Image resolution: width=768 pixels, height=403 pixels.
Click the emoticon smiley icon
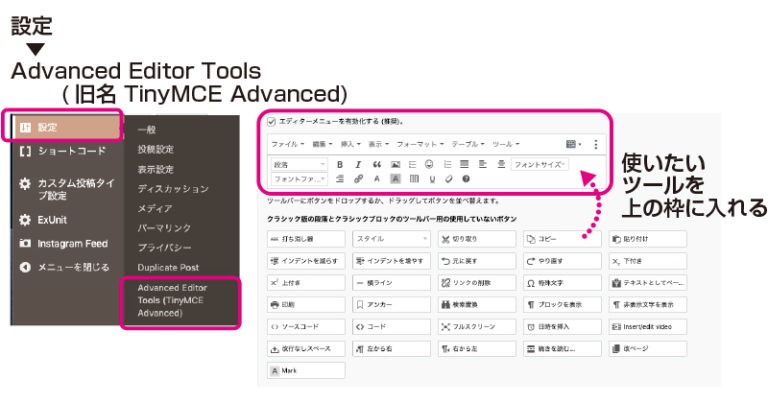[429, 164]
